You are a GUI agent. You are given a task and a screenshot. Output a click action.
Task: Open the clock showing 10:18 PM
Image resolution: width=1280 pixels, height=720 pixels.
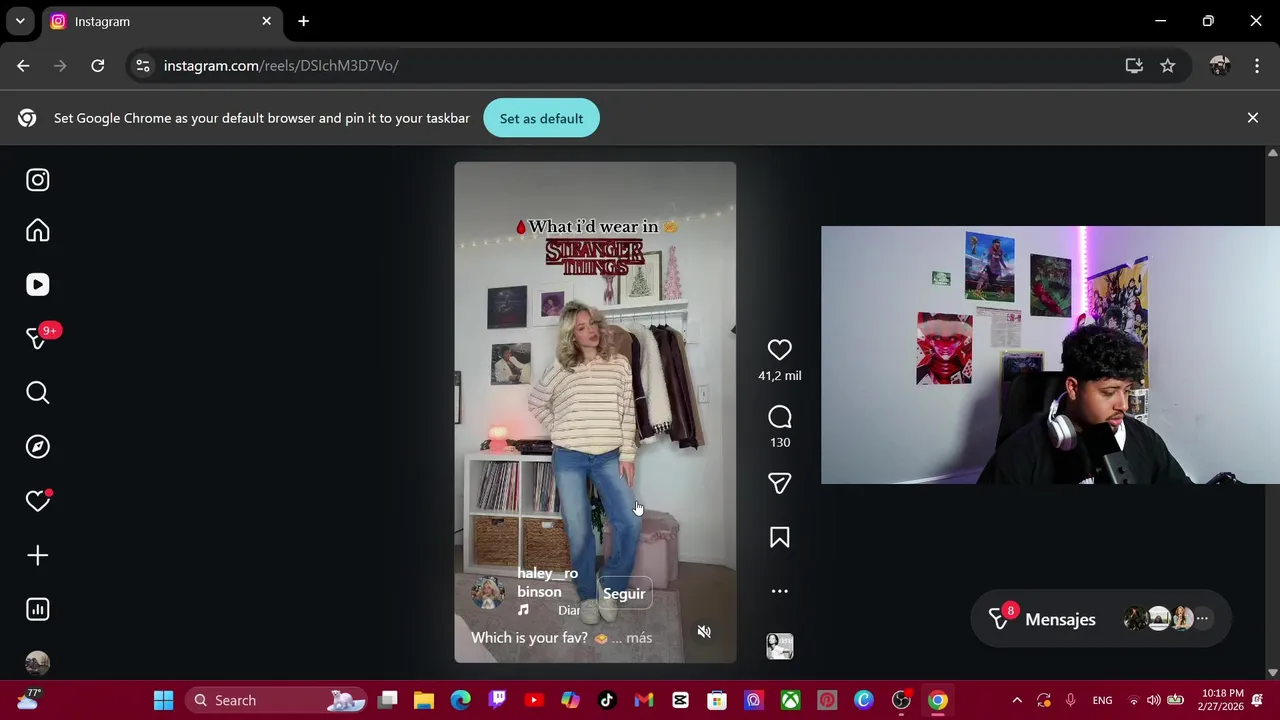[x=1223, y=700]
